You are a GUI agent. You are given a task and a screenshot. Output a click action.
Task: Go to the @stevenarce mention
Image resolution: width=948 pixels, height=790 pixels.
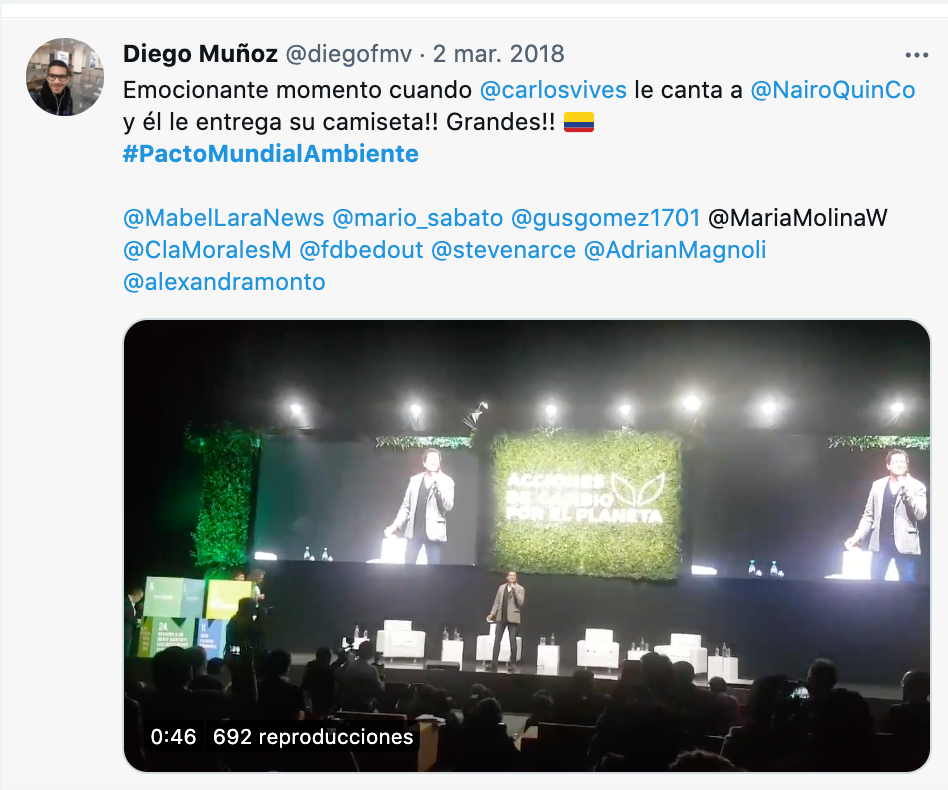(503, 250)
